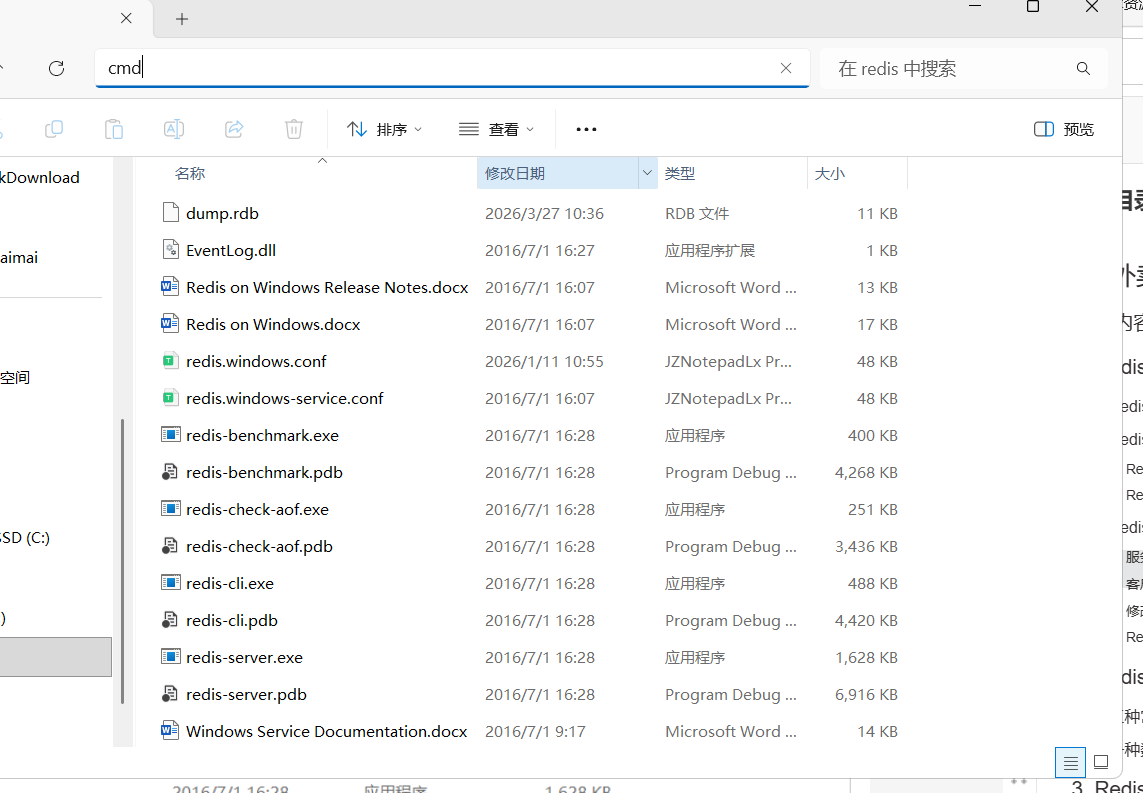Select Windows Service Documentation.docx Word icon
The width and height of the screenshot is (1143, 793).
(170, 730)
